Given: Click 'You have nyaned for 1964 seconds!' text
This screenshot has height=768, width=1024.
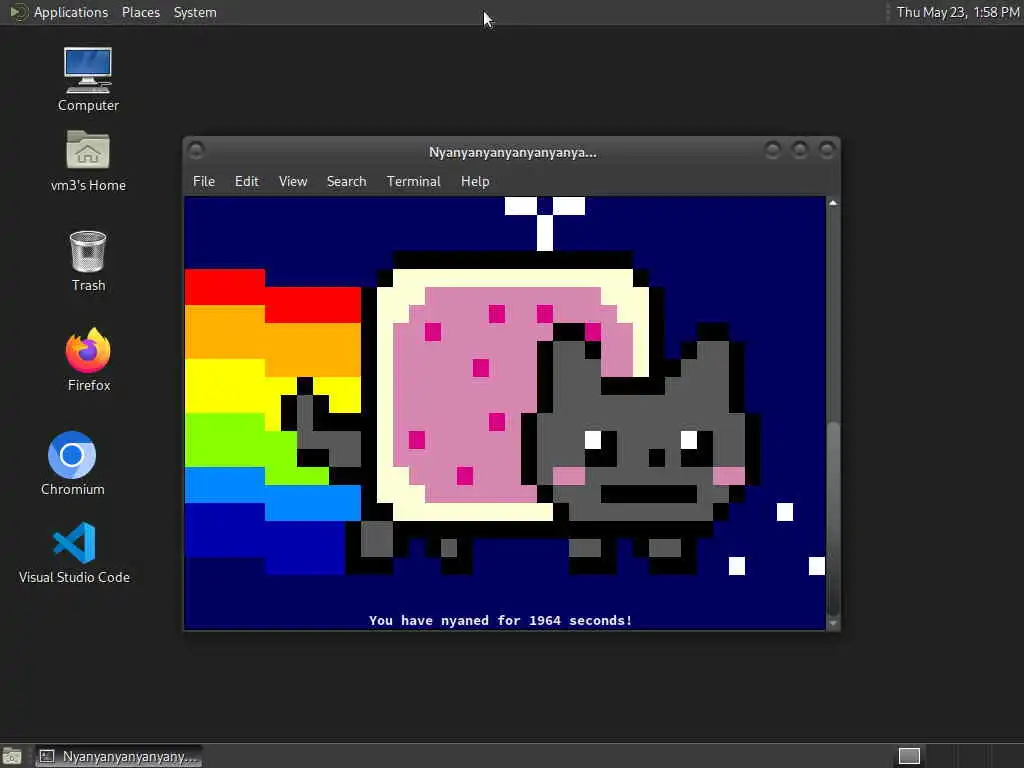Looking at the screenshot, I should click(500, 620).
